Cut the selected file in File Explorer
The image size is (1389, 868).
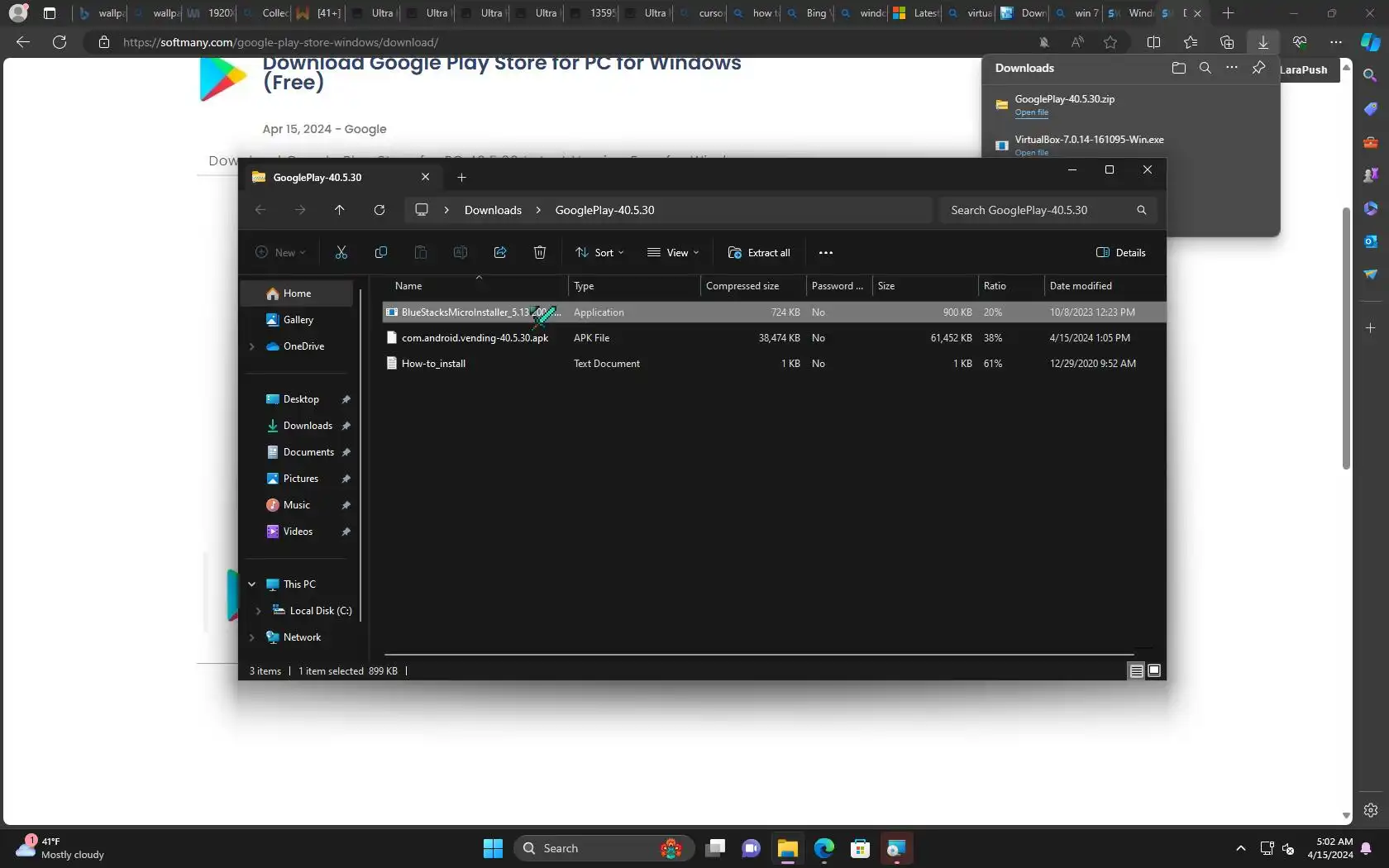point(341,252)
